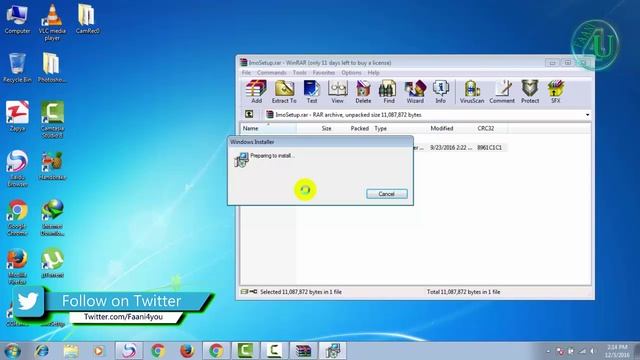Switch to the Windows Installer taskbar button
The image size is (640, 360).
coord(333,351)
